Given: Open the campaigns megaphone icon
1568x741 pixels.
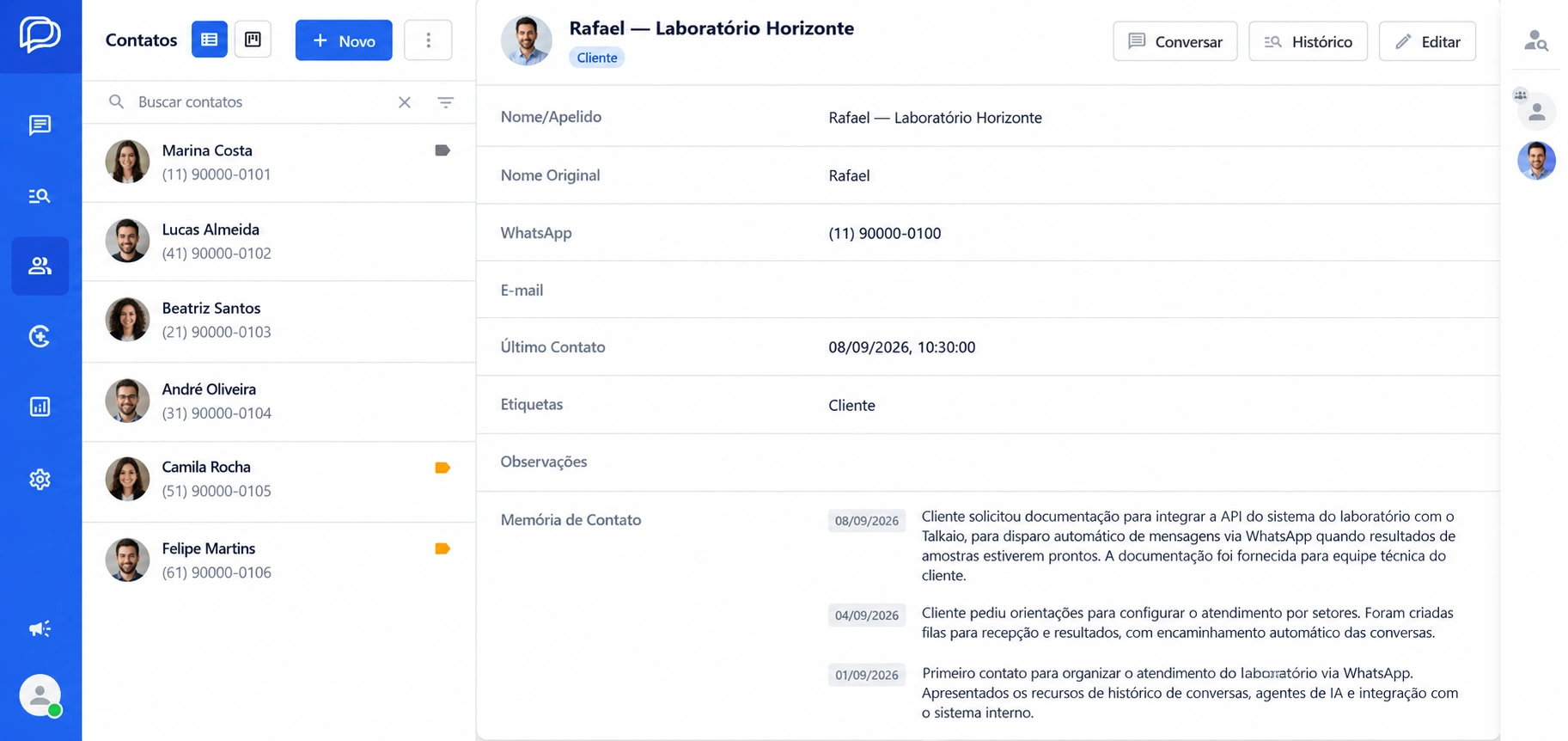Looking at the screenshot, I should pyautogui.click(x=40, y=628).
